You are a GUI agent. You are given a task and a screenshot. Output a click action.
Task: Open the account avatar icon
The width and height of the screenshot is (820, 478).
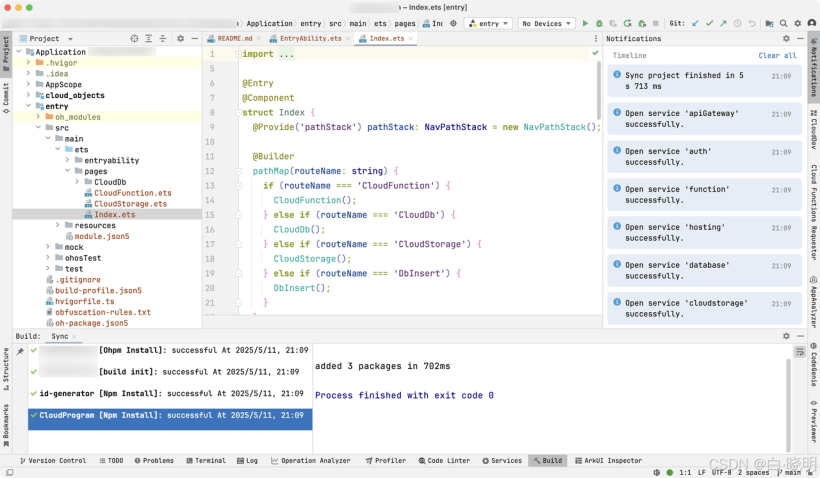(x=812, y=24)
